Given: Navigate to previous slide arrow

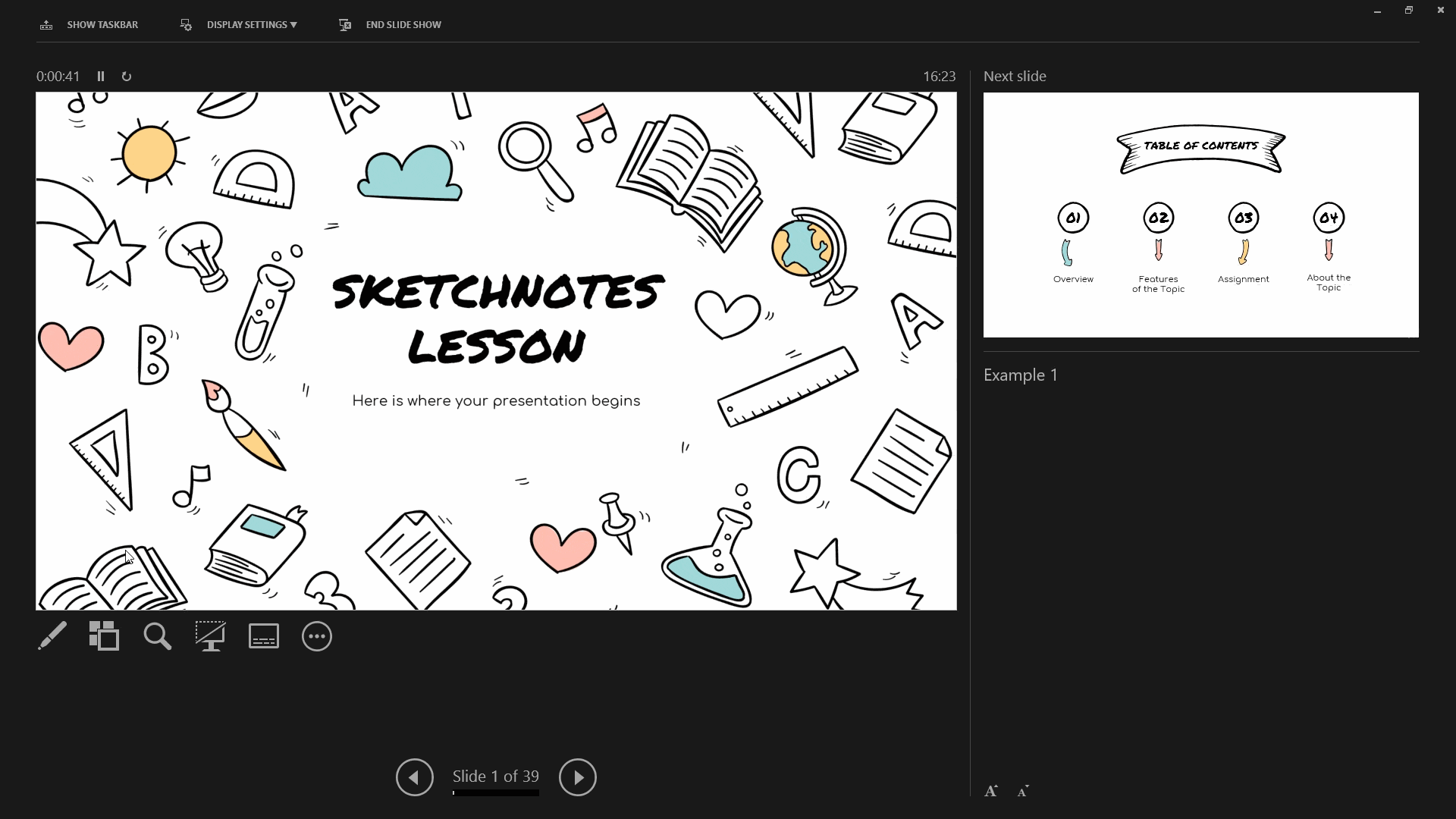Looking at the screenshot, I should (414, 776).
